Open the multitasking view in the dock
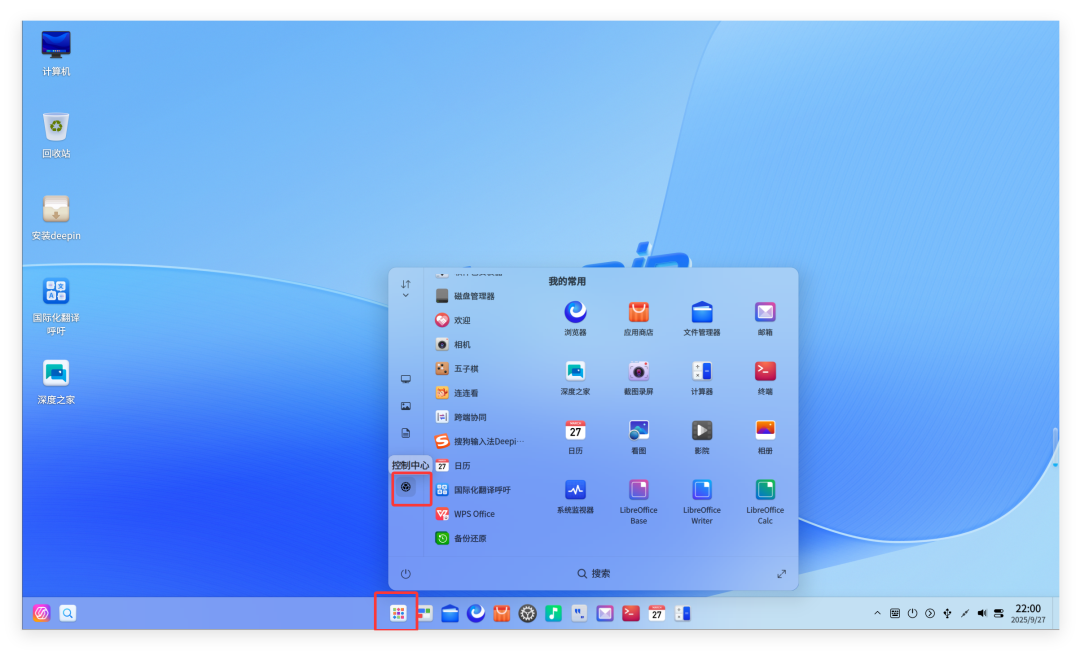The image size is (1080, 651). (424, 613)
